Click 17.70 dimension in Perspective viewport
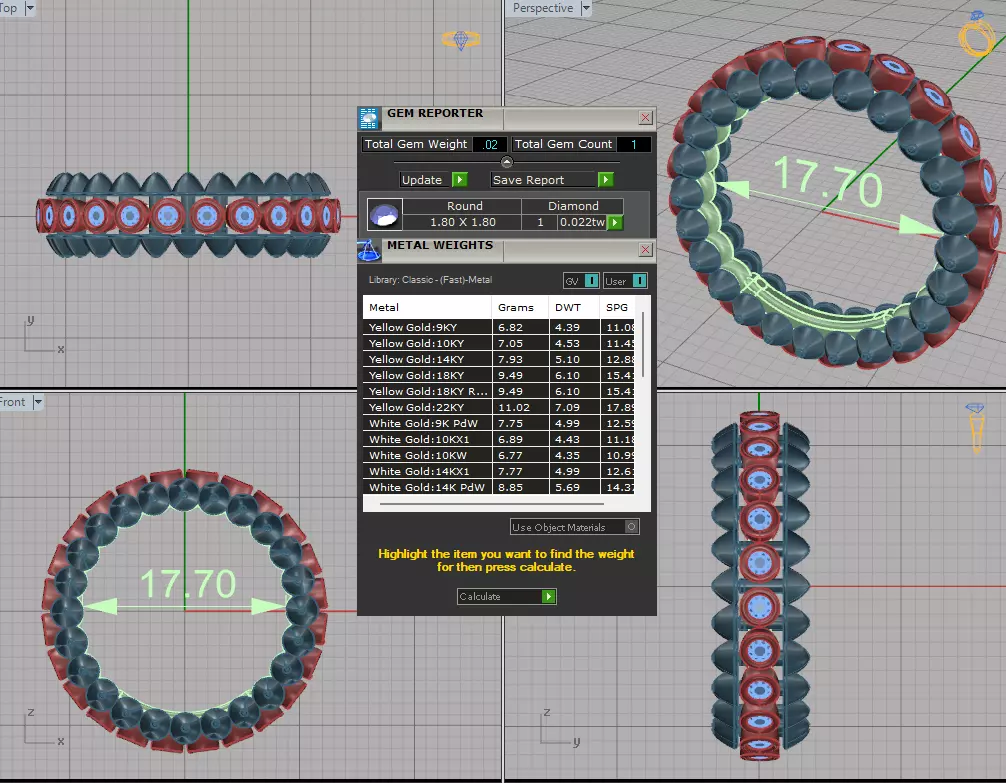 828,181
